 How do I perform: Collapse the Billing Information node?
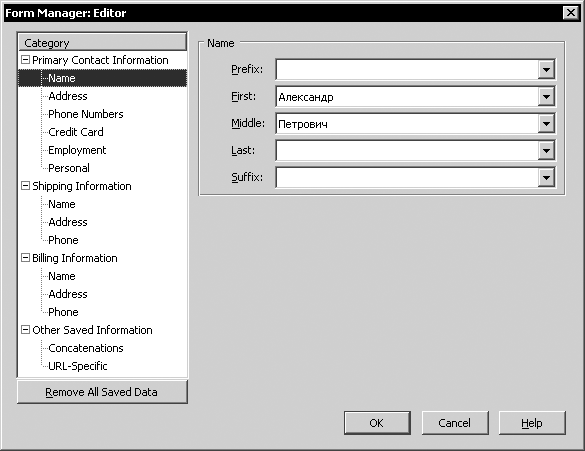pos(25,258)
